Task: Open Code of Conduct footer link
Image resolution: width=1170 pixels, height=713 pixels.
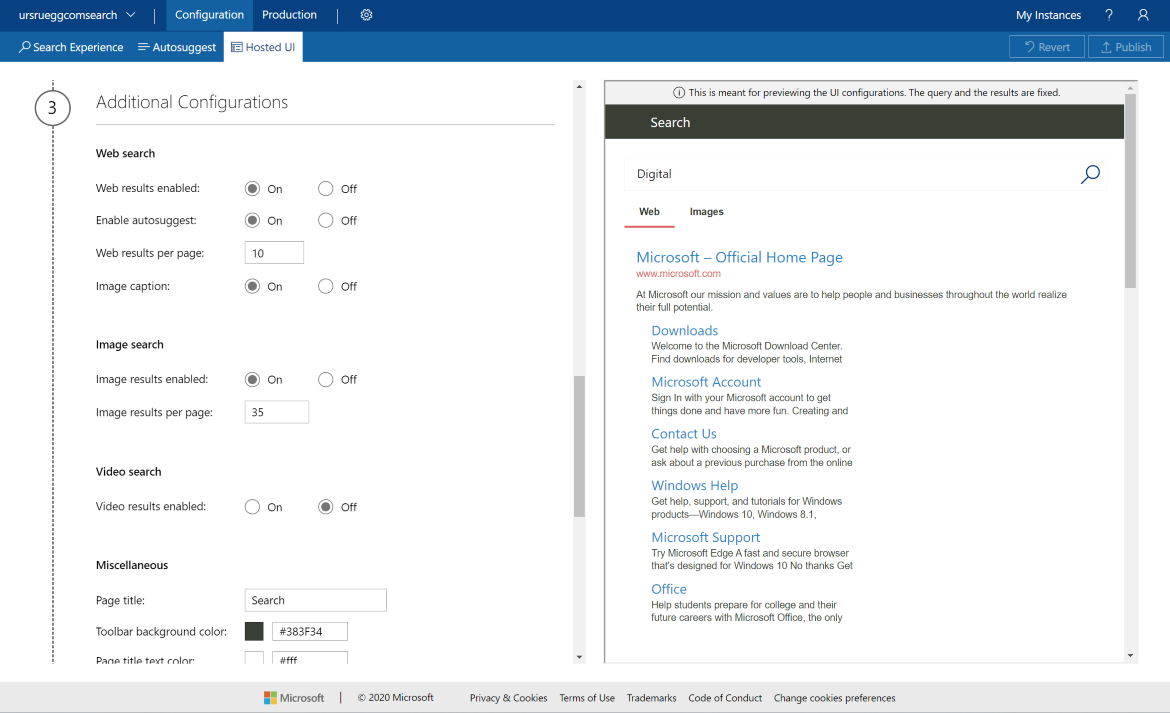Action: 725,698
